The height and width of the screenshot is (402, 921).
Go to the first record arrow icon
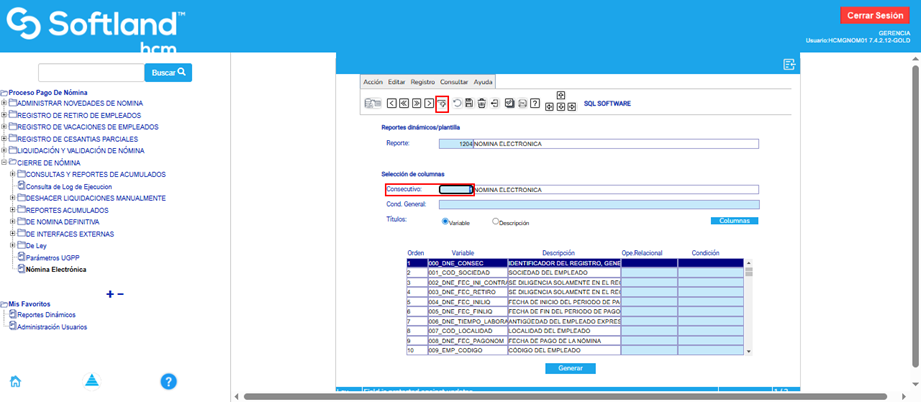point(392,103)
